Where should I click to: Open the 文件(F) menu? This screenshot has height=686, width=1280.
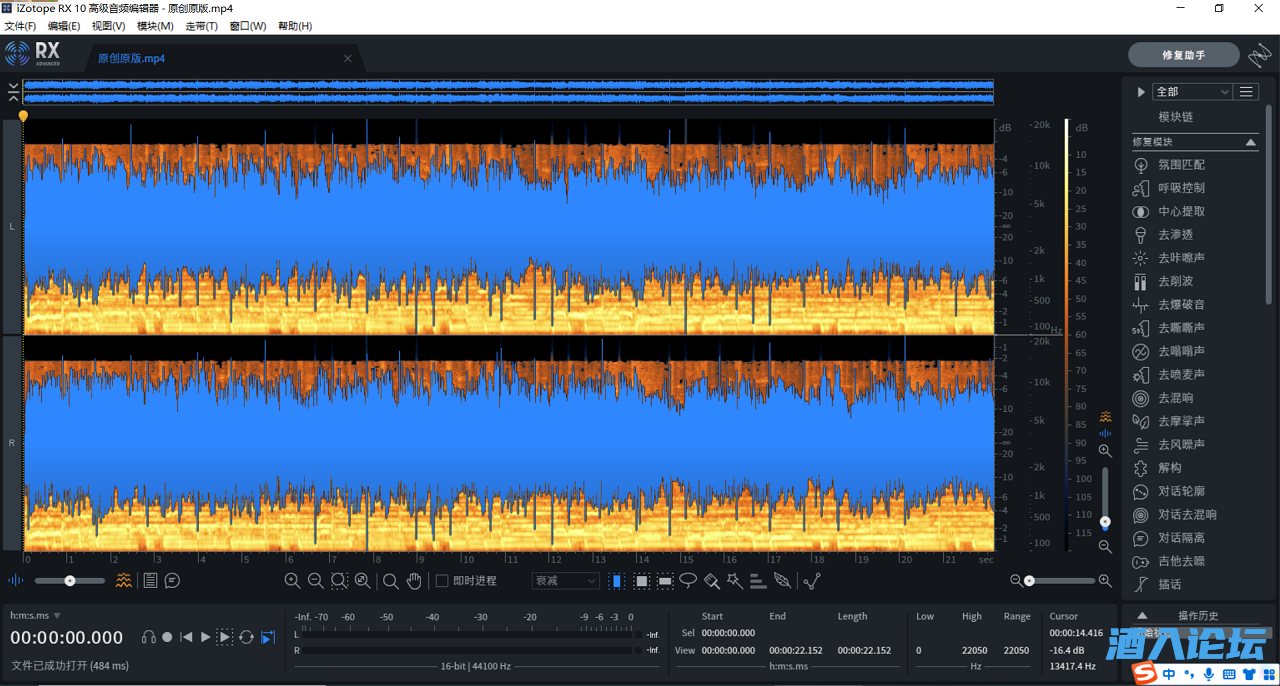(20, 26)
